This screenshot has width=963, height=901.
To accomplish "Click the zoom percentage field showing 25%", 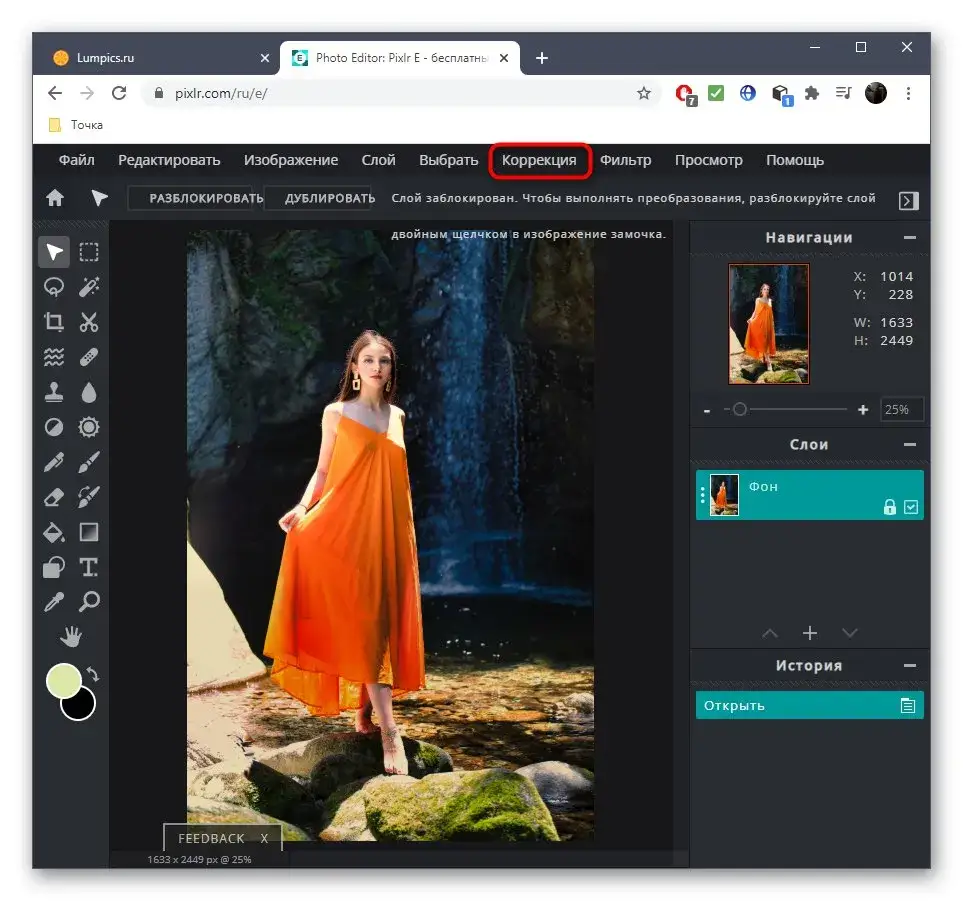I will [x=901, y=410].
